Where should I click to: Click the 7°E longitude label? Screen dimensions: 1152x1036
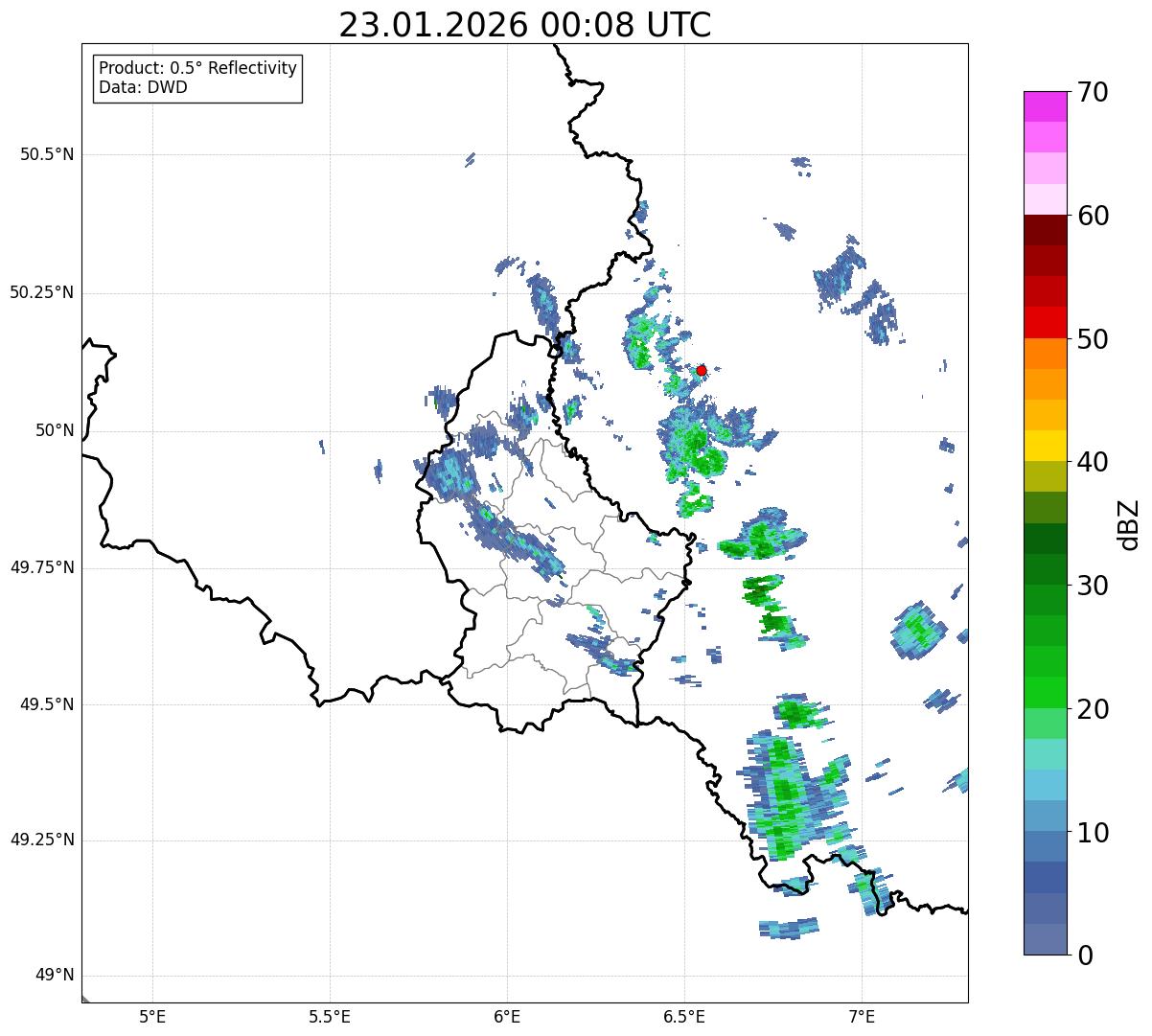[x=862, y=1016]
